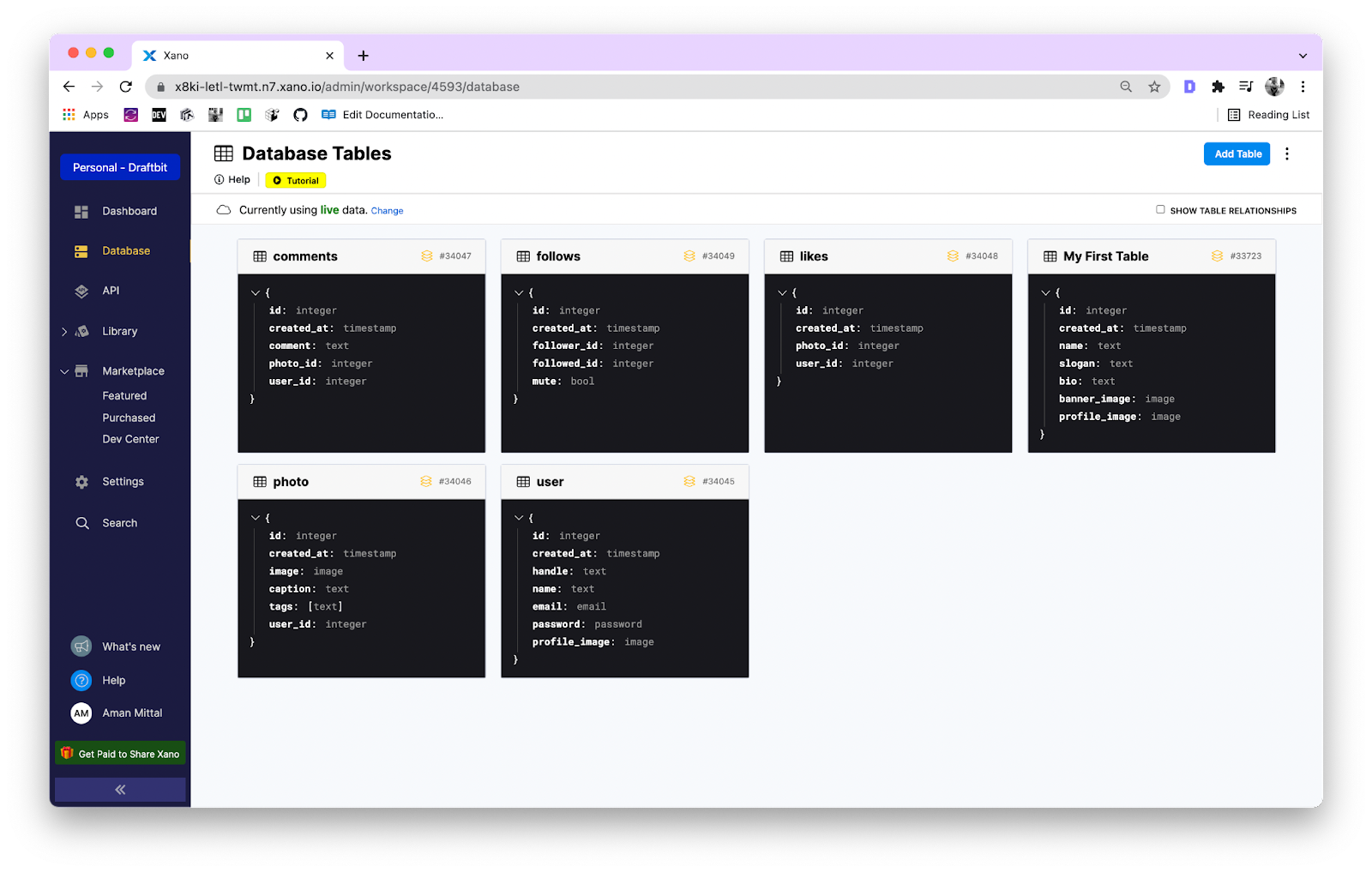The width and height of the screenshot is (1372, 872).
Task: Collapse the sidebar with the double-chevron button
Action: point(119,789)
